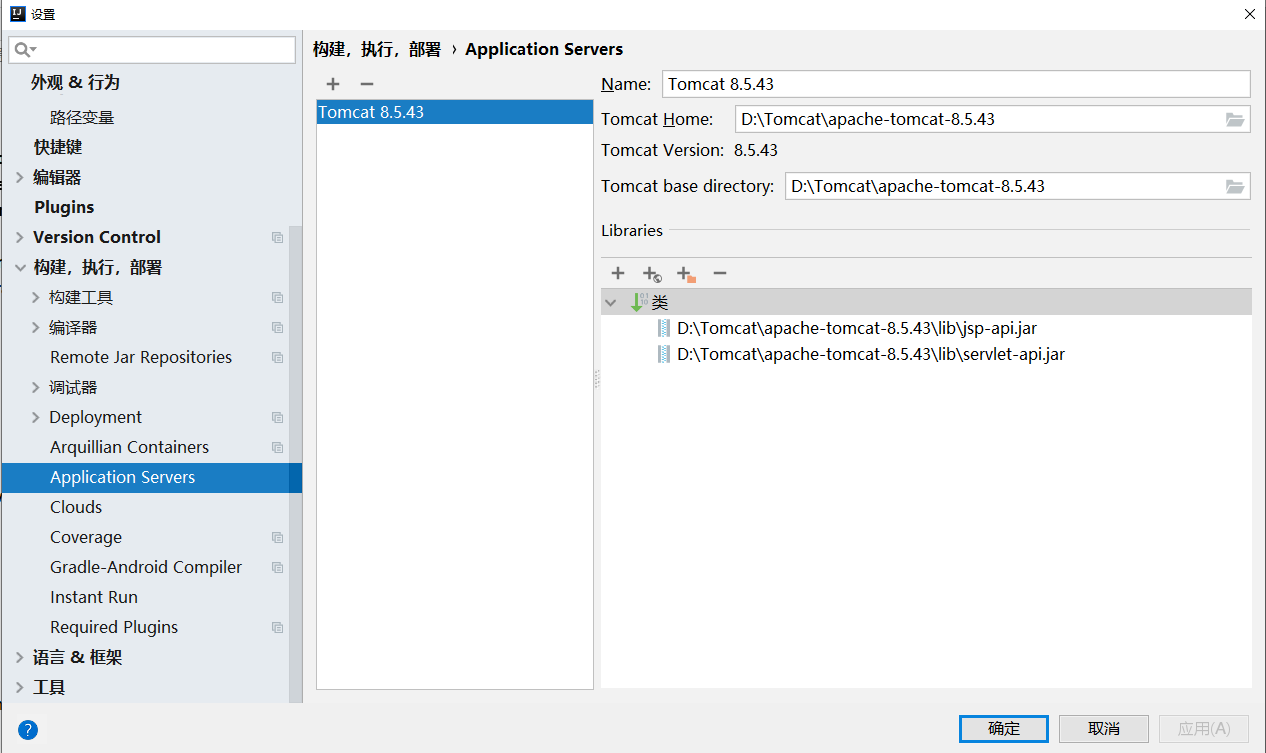
Task: Click project-level icon beside Arquillian Containers
Action: coord(277,448)
